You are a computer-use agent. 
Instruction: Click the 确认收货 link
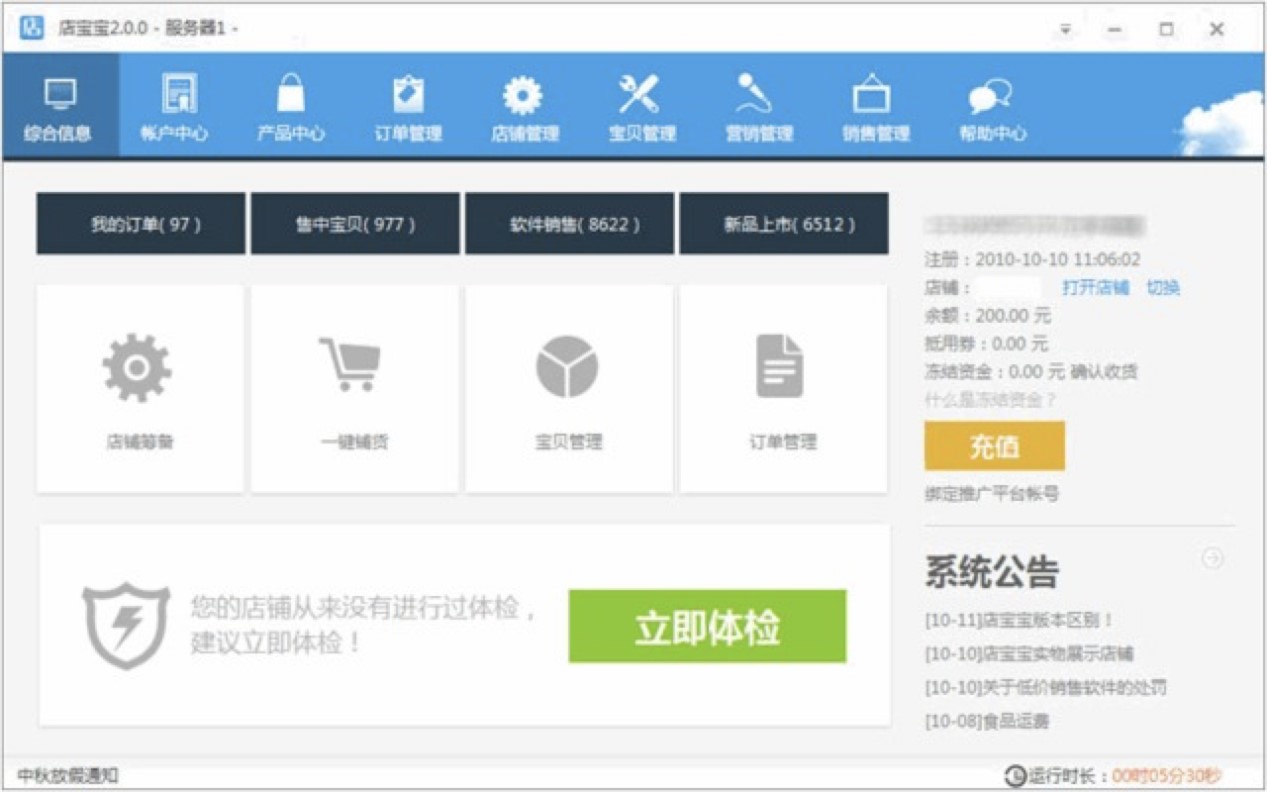click(1103, 372)
